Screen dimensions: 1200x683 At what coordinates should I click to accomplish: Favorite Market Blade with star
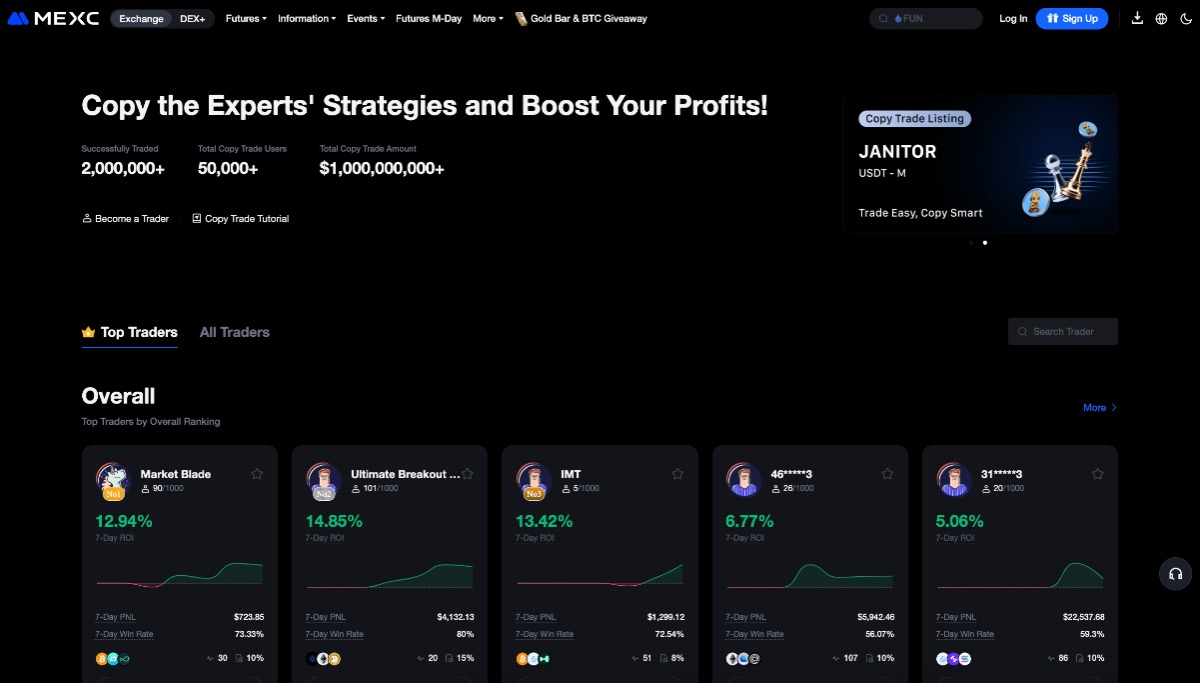[257, 474]
